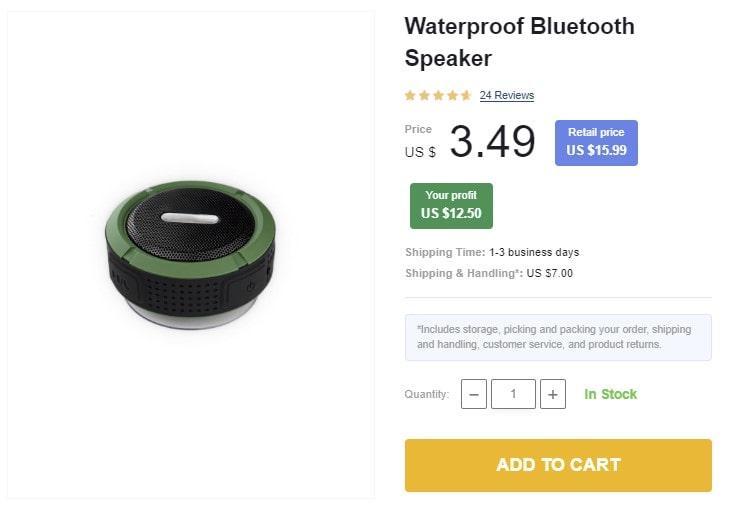This screenshot has width=748, height=505.
Task: Click the fifth half-filled rating star
Action: click(466, 96)
